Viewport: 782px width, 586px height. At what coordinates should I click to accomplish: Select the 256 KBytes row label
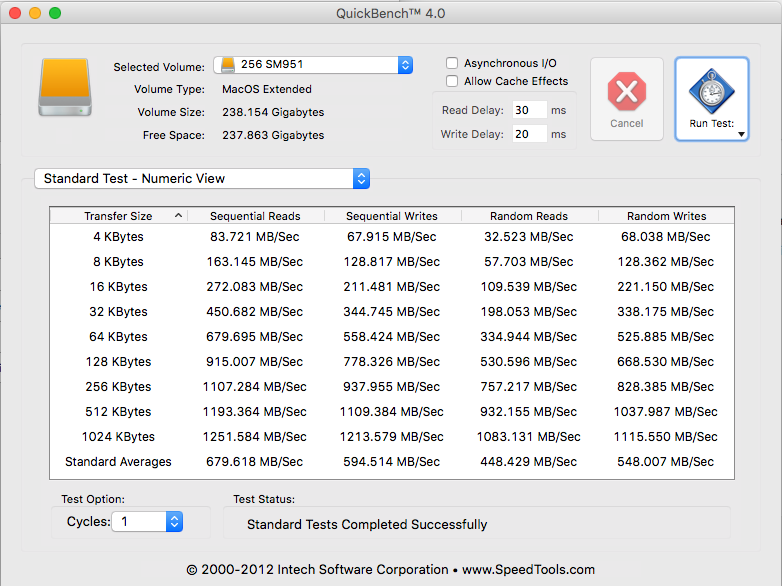click(118, 387)
